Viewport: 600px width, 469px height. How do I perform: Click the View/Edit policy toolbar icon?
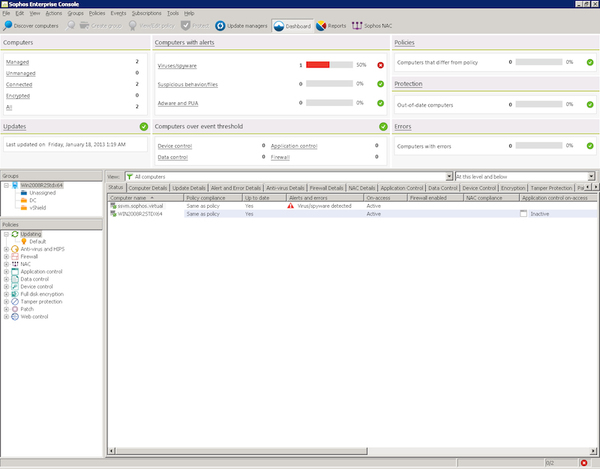click(x=132, y=26)
